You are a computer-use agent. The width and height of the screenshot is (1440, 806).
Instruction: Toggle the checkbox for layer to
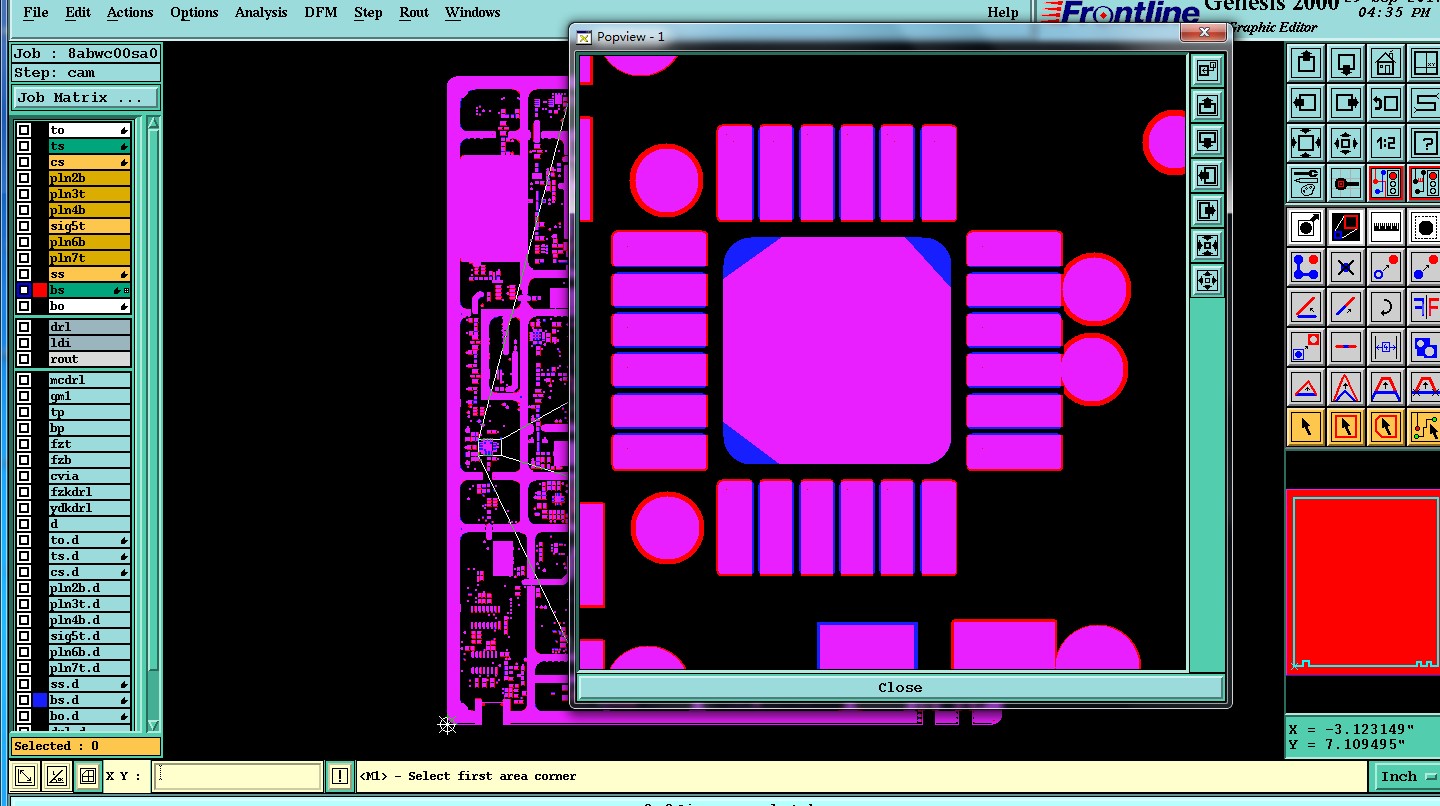click(24, 130)
